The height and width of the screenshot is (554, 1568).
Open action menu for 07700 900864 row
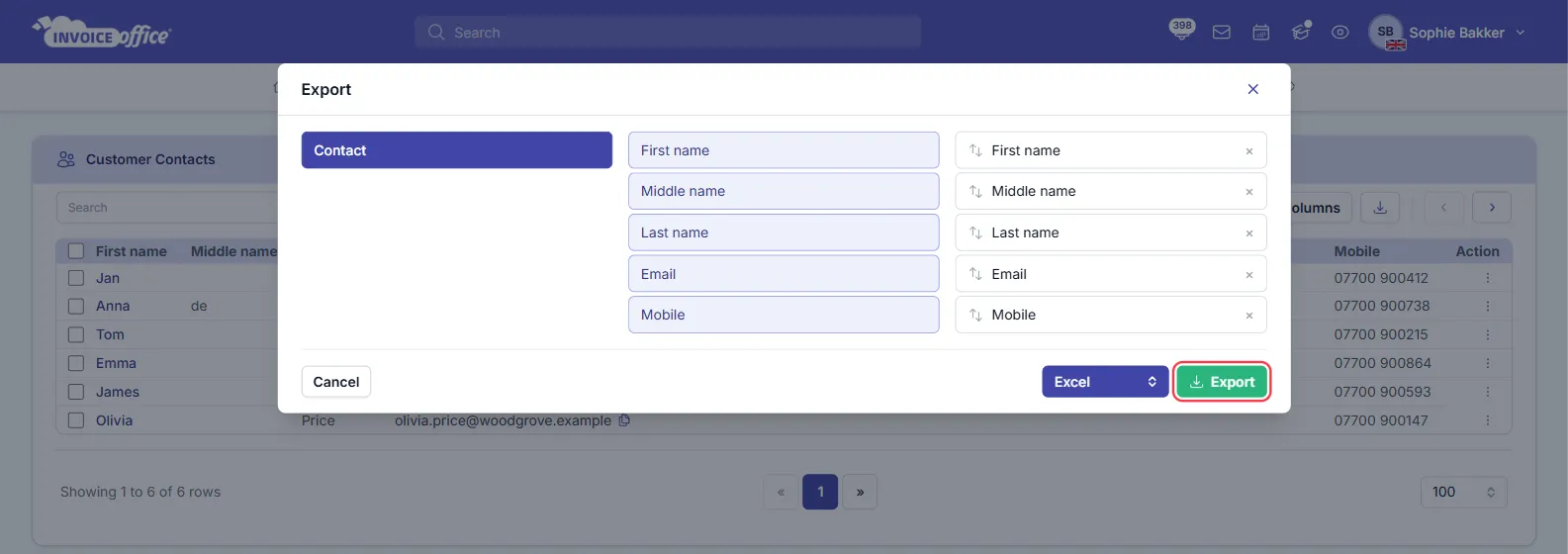[x=1487, y=363]
